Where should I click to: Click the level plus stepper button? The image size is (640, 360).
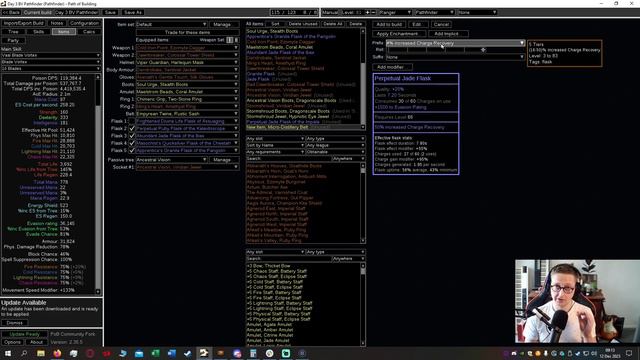point(367,12)
